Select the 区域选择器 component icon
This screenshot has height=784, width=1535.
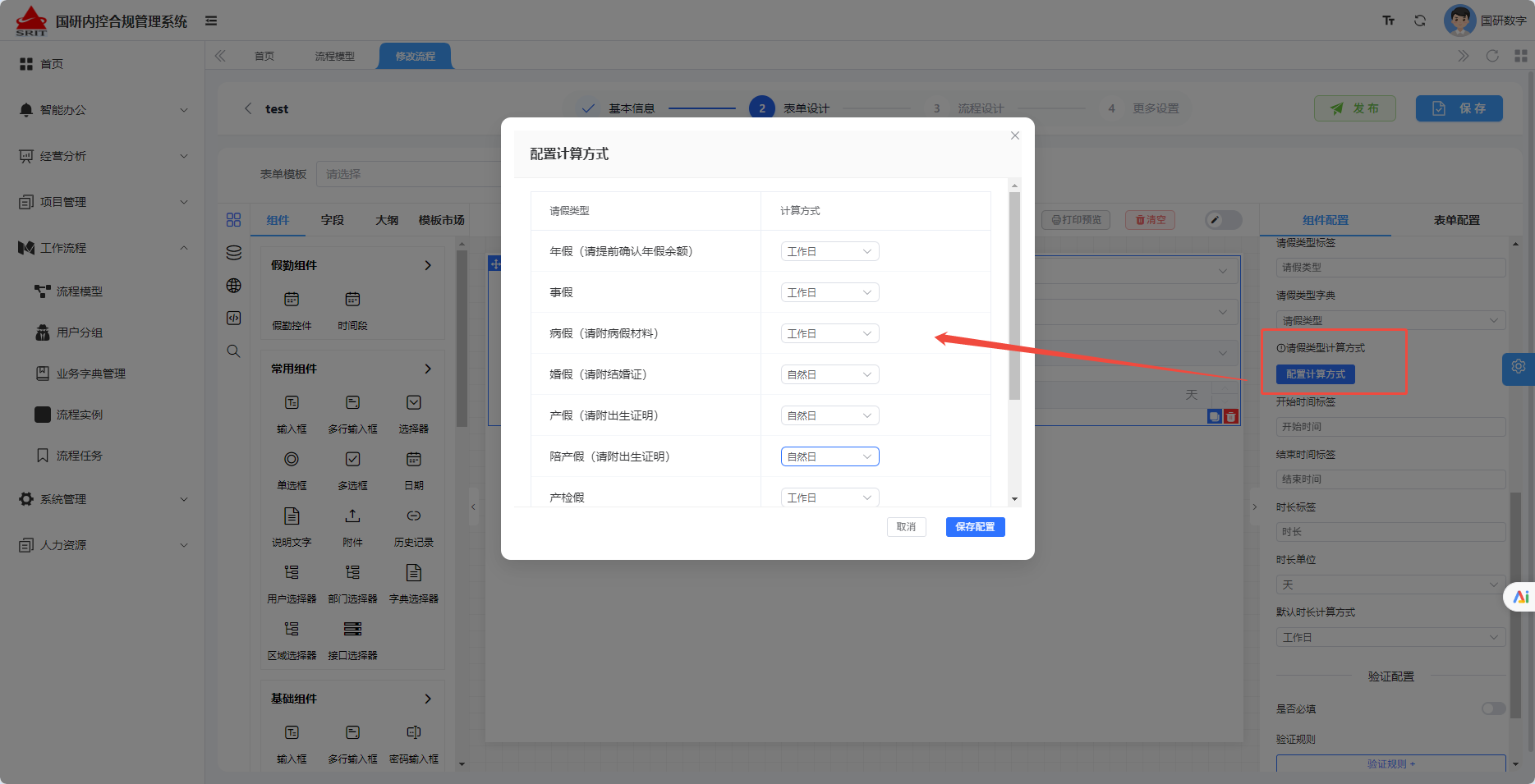pos(292,629)
